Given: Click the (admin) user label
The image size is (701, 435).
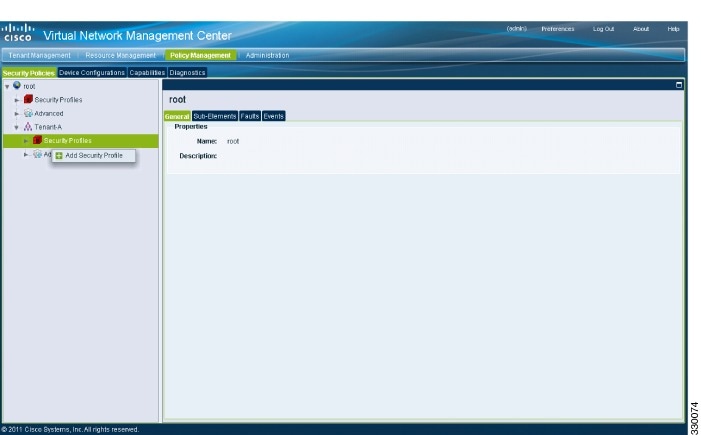Looking at the screenshot, I should (516, 29).
